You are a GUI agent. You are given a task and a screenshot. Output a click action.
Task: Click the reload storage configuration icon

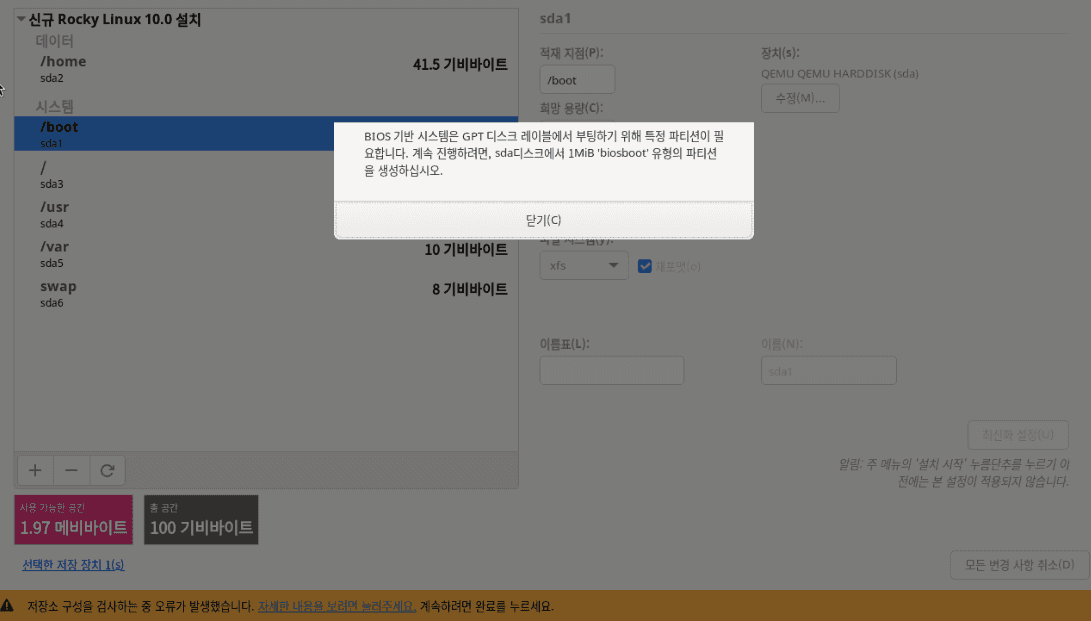[107, 470]
